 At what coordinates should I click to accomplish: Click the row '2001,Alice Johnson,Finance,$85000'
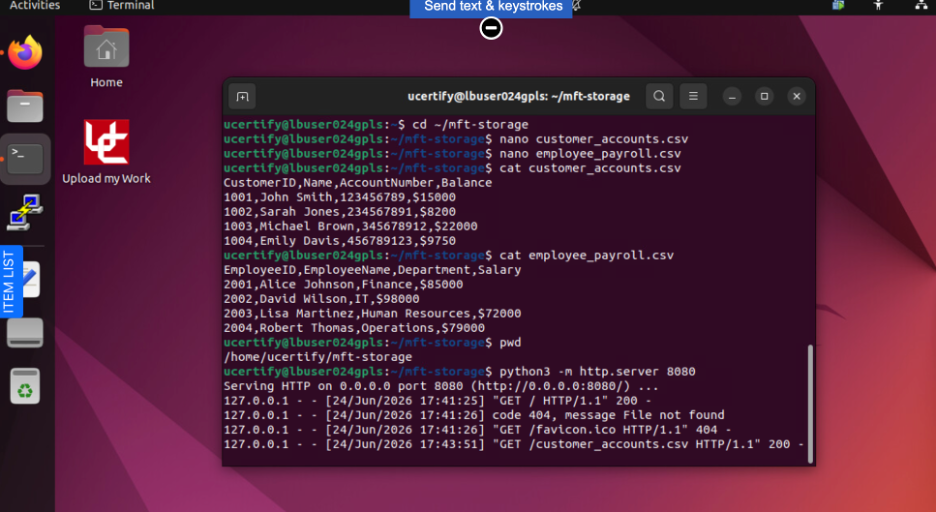(x=343, y=285)
